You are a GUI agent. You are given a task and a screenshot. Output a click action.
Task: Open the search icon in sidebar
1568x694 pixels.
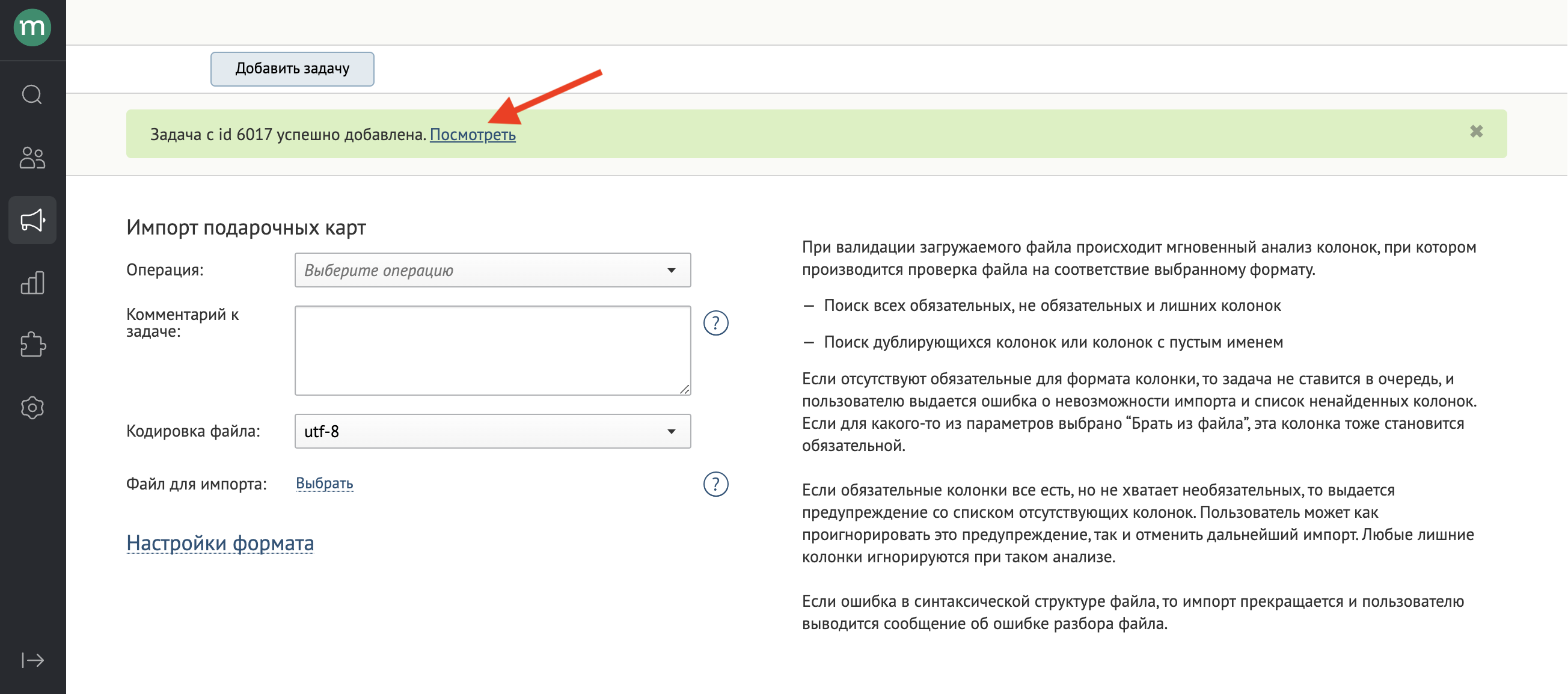[32, 95]
